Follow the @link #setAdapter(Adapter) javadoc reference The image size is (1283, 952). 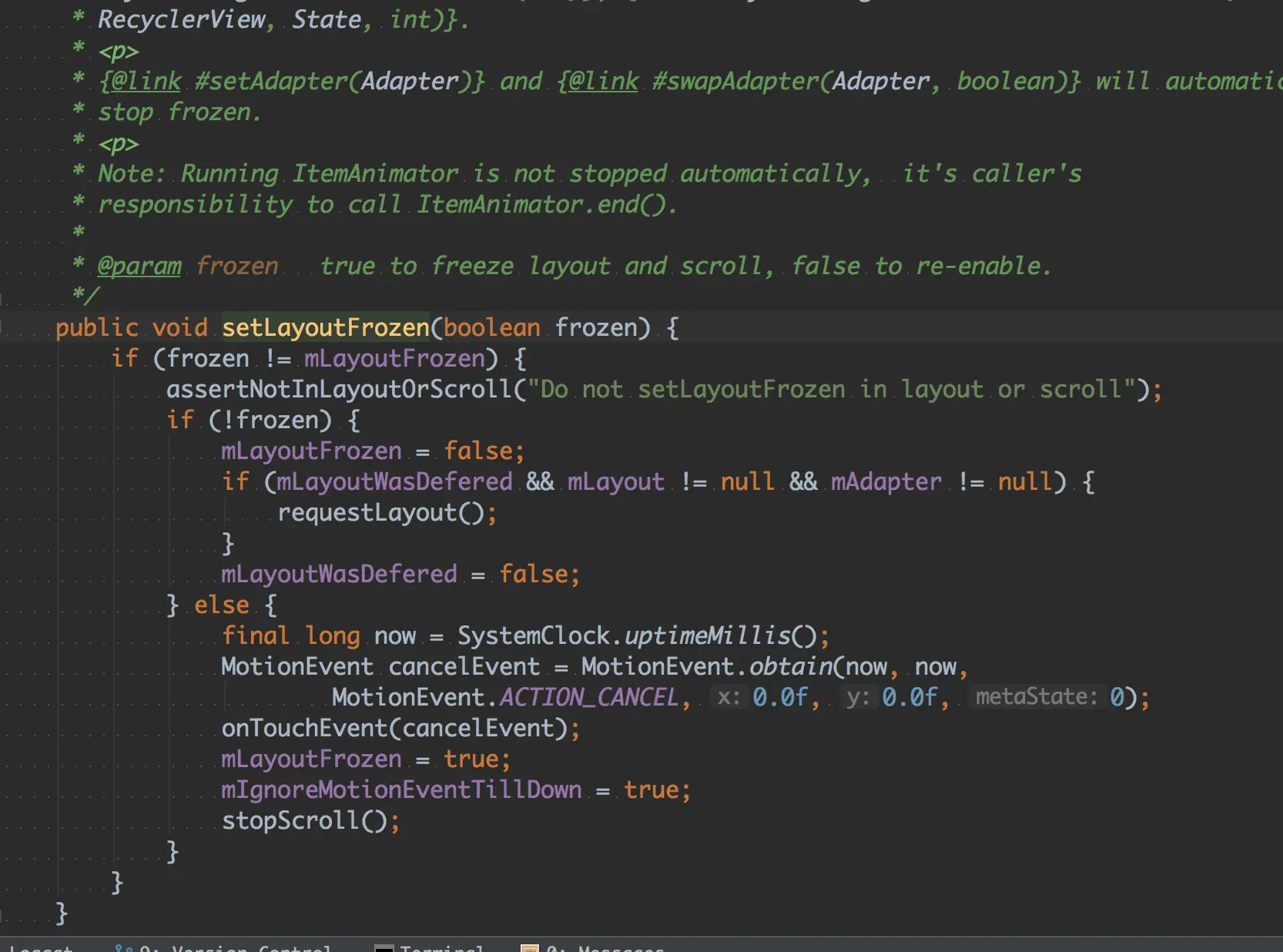click(x=292, y=82)
